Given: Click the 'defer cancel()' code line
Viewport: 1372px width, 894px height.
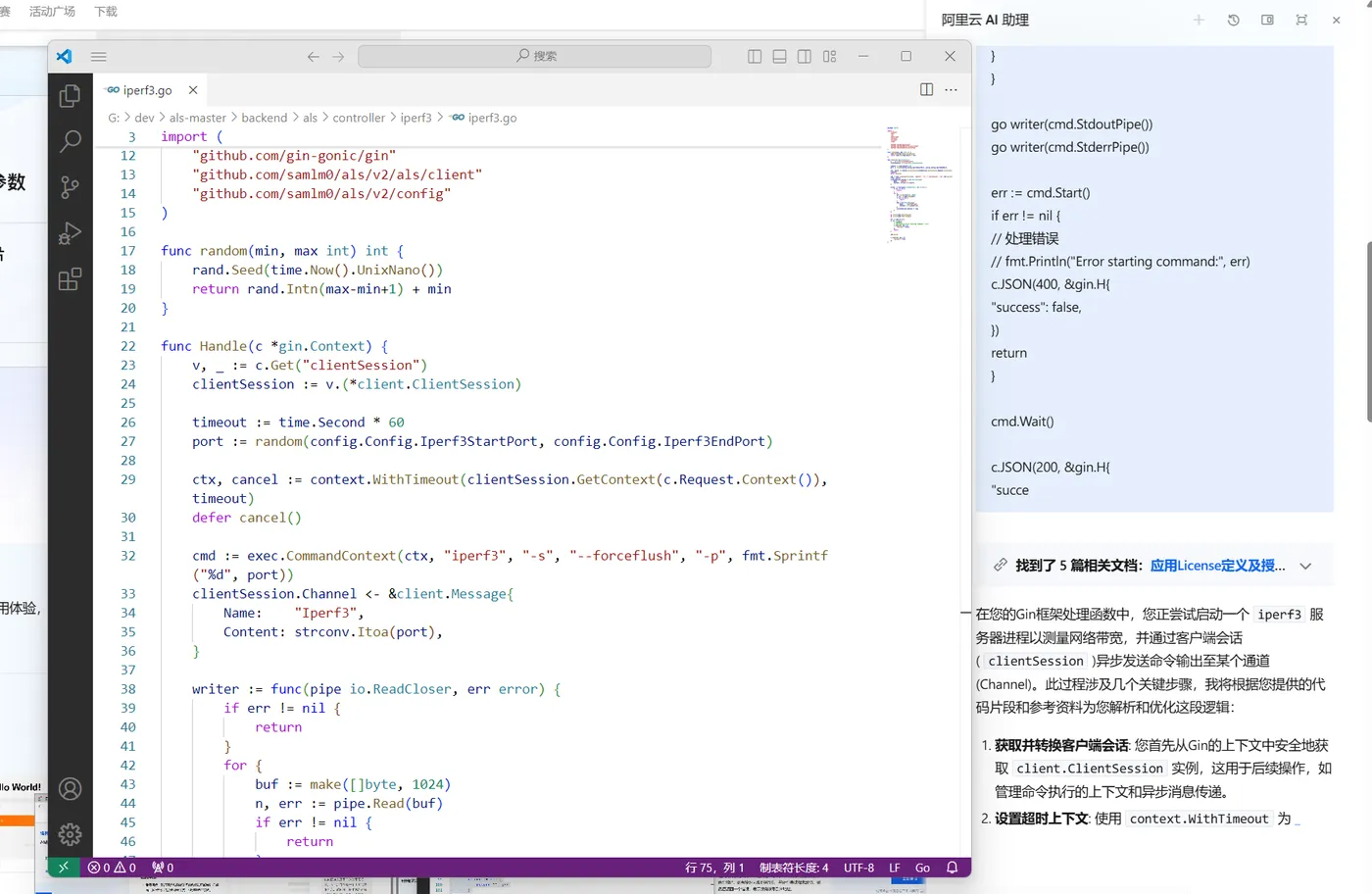Looking at the screenshot, I should [x=247, y=518].
